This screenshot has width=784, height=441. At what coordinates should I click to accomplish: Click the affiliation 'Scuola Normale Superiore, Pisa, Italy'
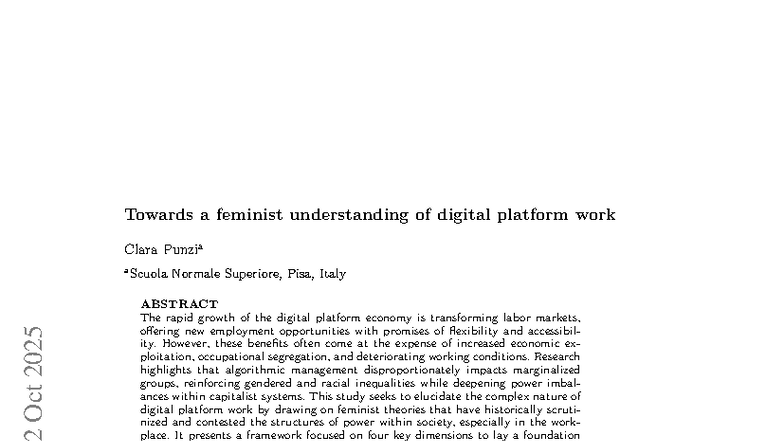[238, 274]
